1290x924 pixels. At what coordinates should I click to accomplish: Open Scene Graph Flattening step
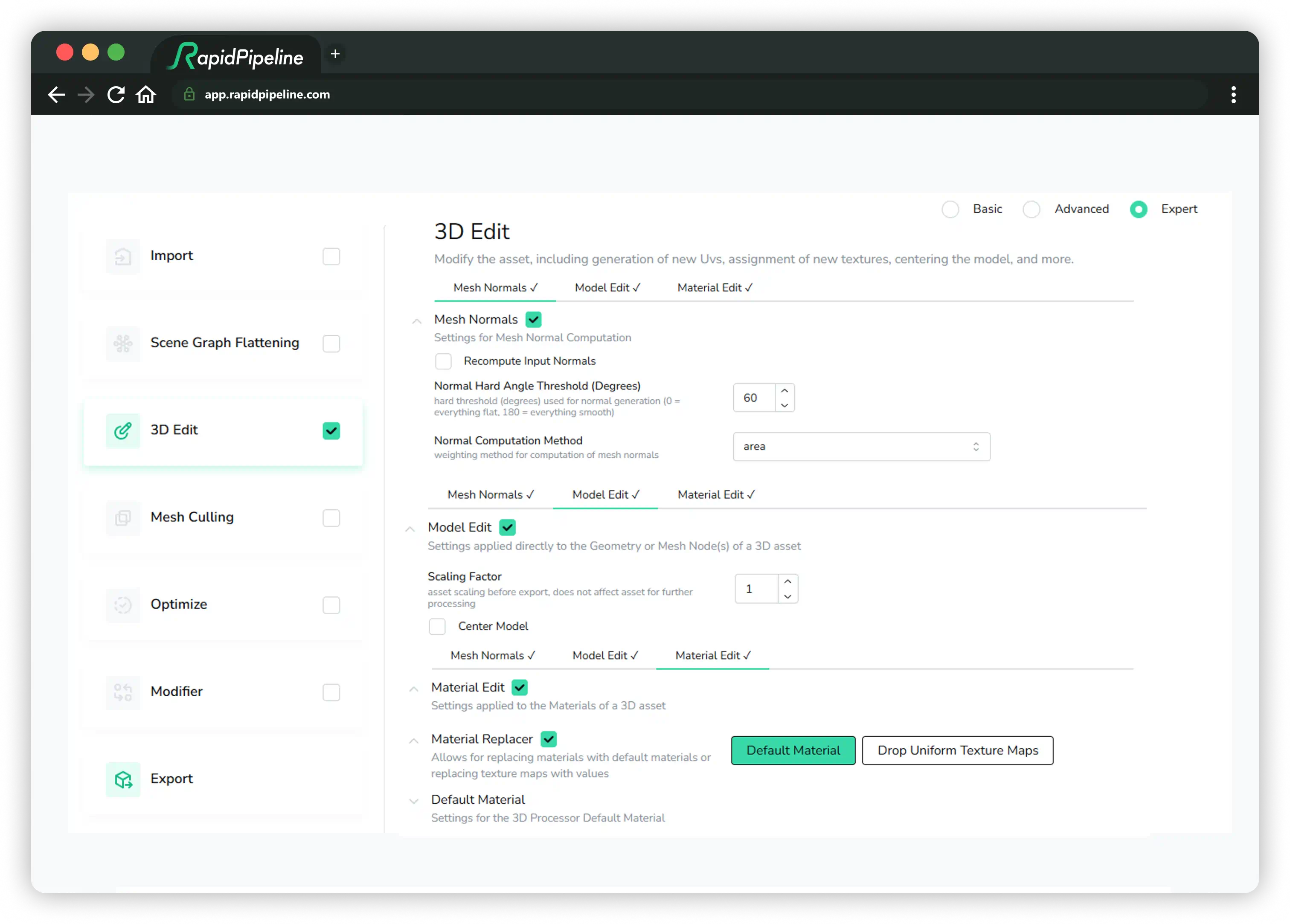coord(222,344)
